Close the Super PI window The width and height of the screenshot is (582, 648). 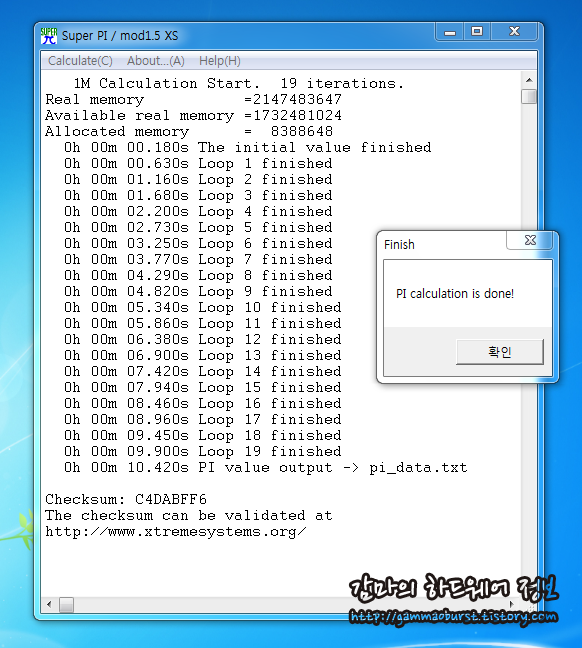tap(514, 32)
